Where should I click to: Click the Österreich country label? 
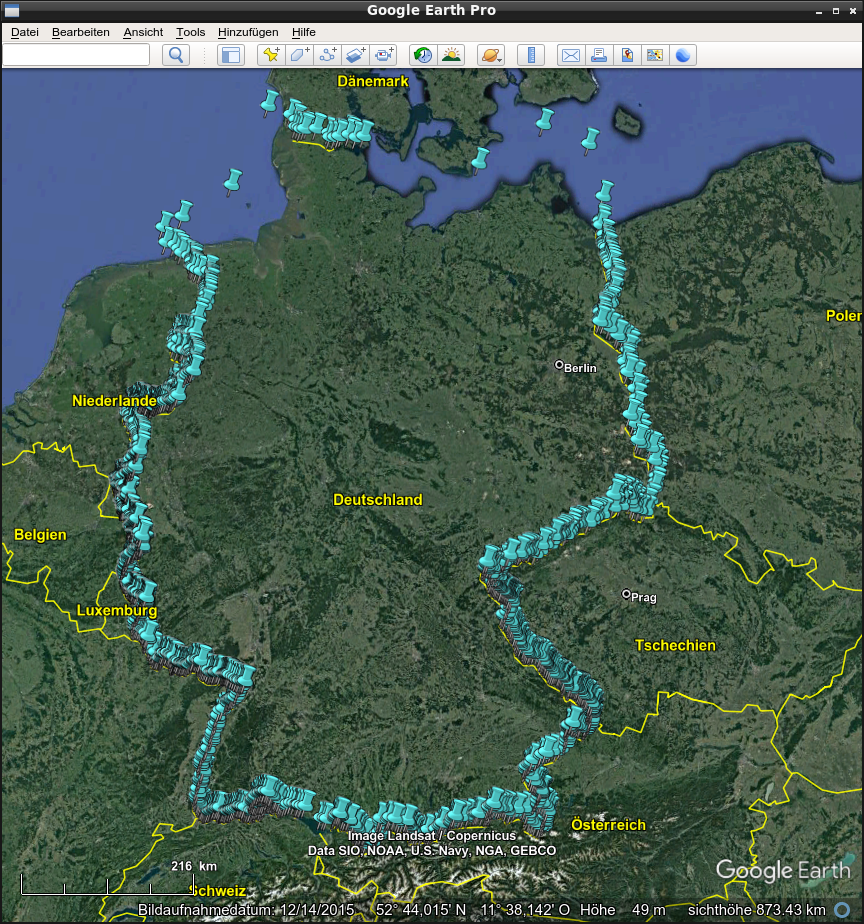(x=608, y=825)
